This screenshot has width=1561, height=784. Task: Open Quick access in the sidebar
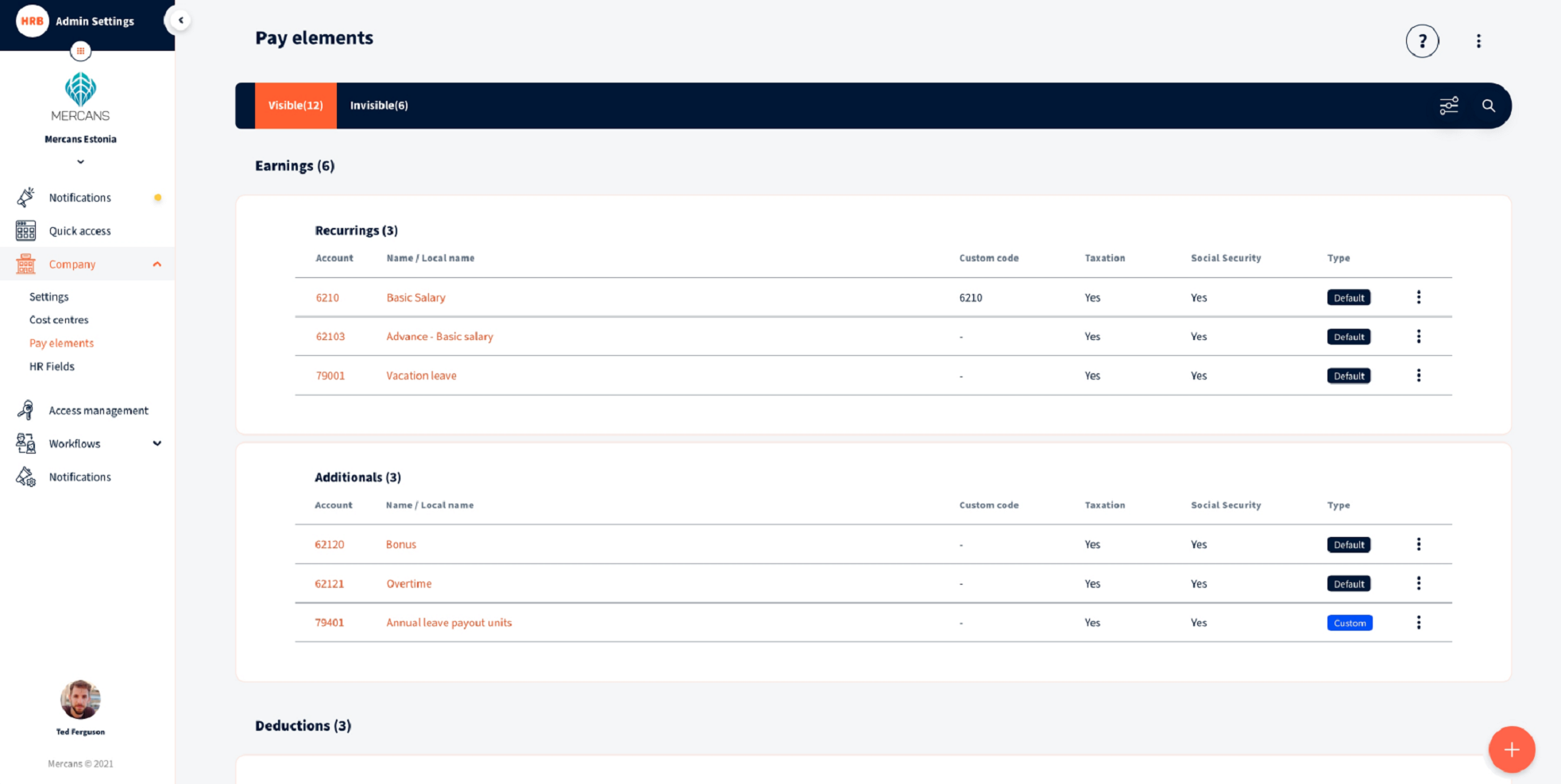[79, 230]
